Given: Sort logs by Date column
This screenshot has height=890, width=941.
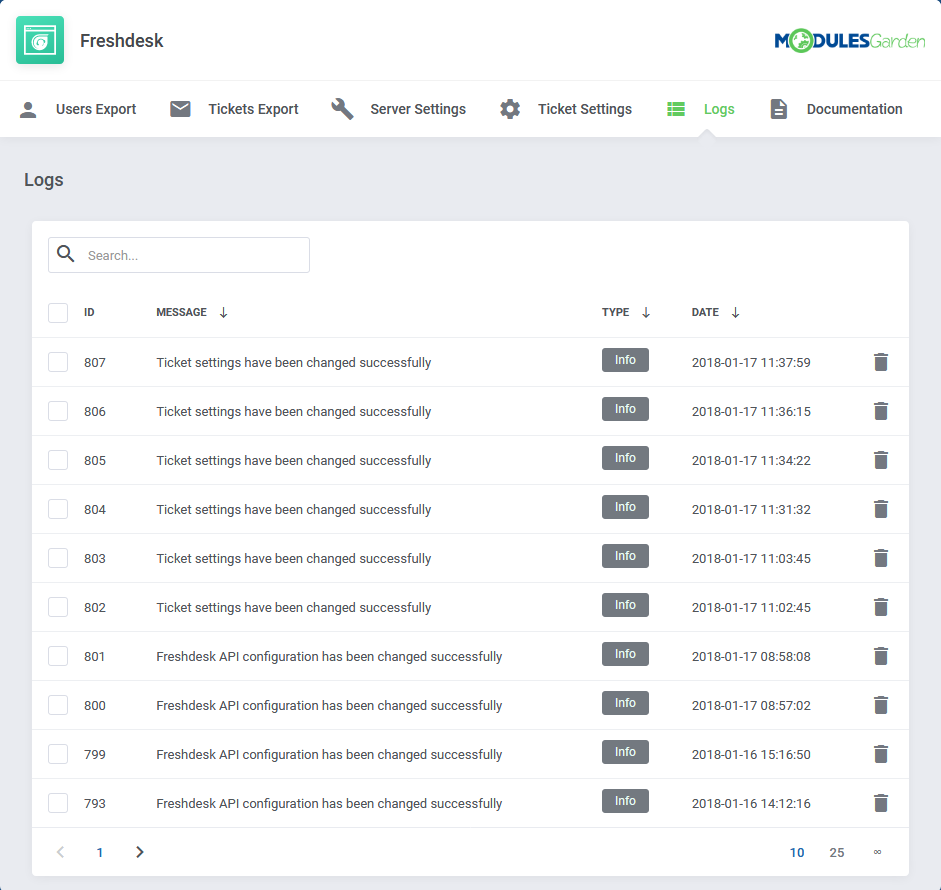Looking at the screenshot, I should 715,313.
